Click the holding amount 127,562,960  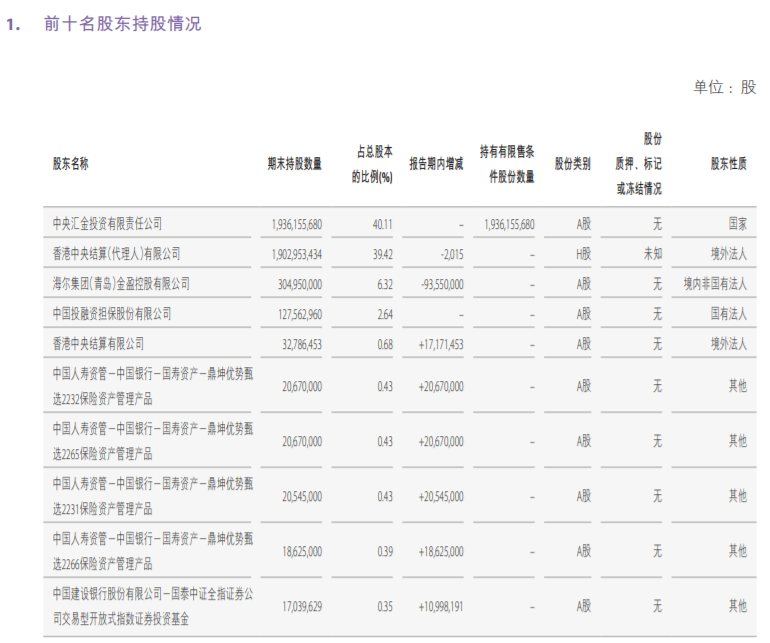[297, 314]
